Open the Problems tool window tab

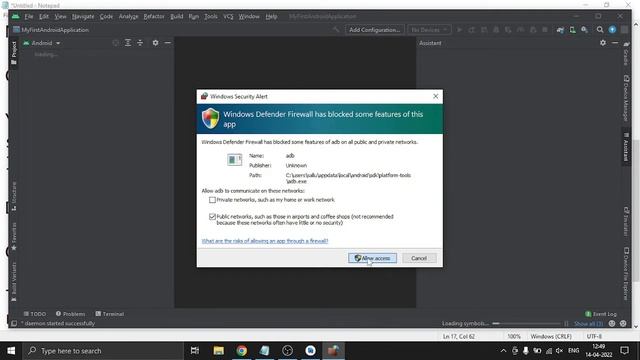[x=71, y=314]
